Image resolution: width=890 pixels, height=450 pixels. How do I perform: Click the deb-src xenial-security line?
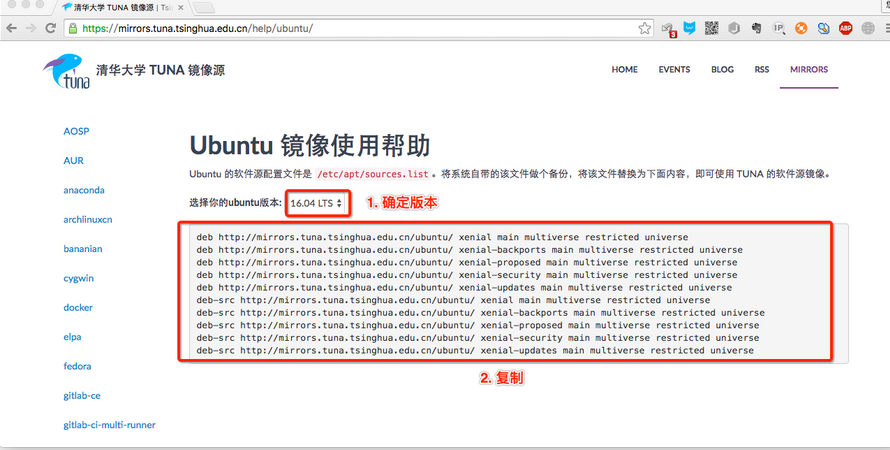coord(477,338)
